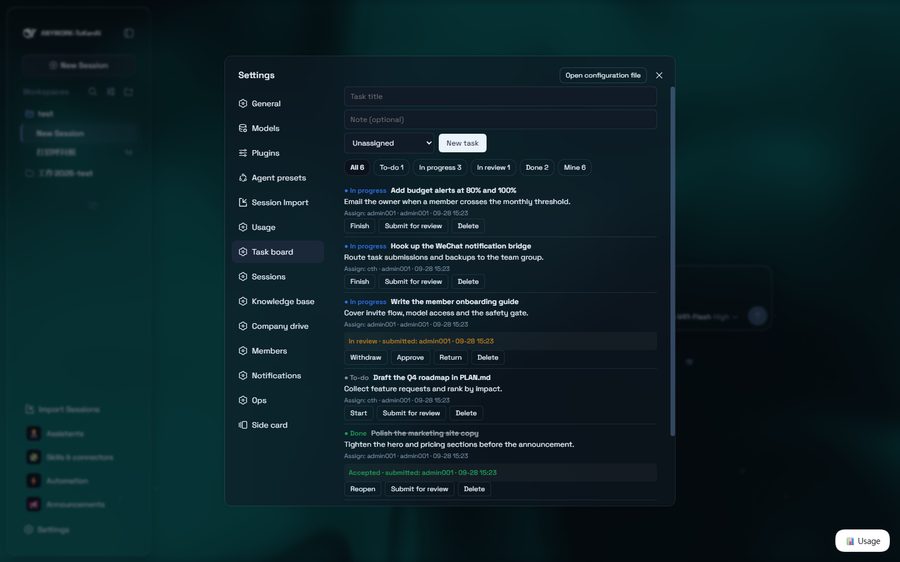The image size is (900, 562).
Task: Open the Unassigned assignee dropdown
Action: pyautogui.click(x=390, y=143)
